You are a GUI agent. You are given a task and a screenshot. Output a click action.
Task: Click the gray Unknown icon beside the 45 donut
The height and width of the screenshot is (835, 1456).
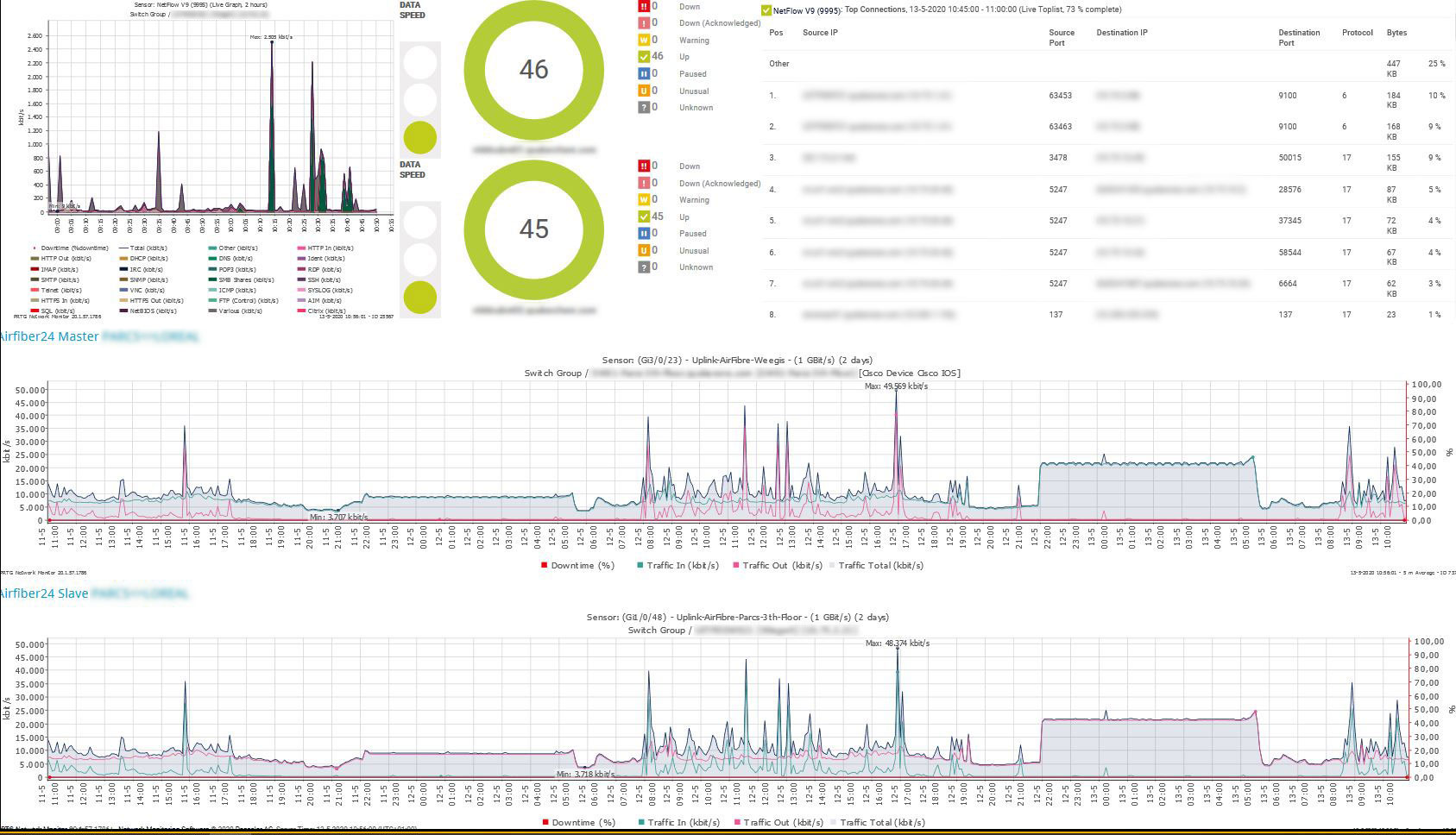click(643, 267)
